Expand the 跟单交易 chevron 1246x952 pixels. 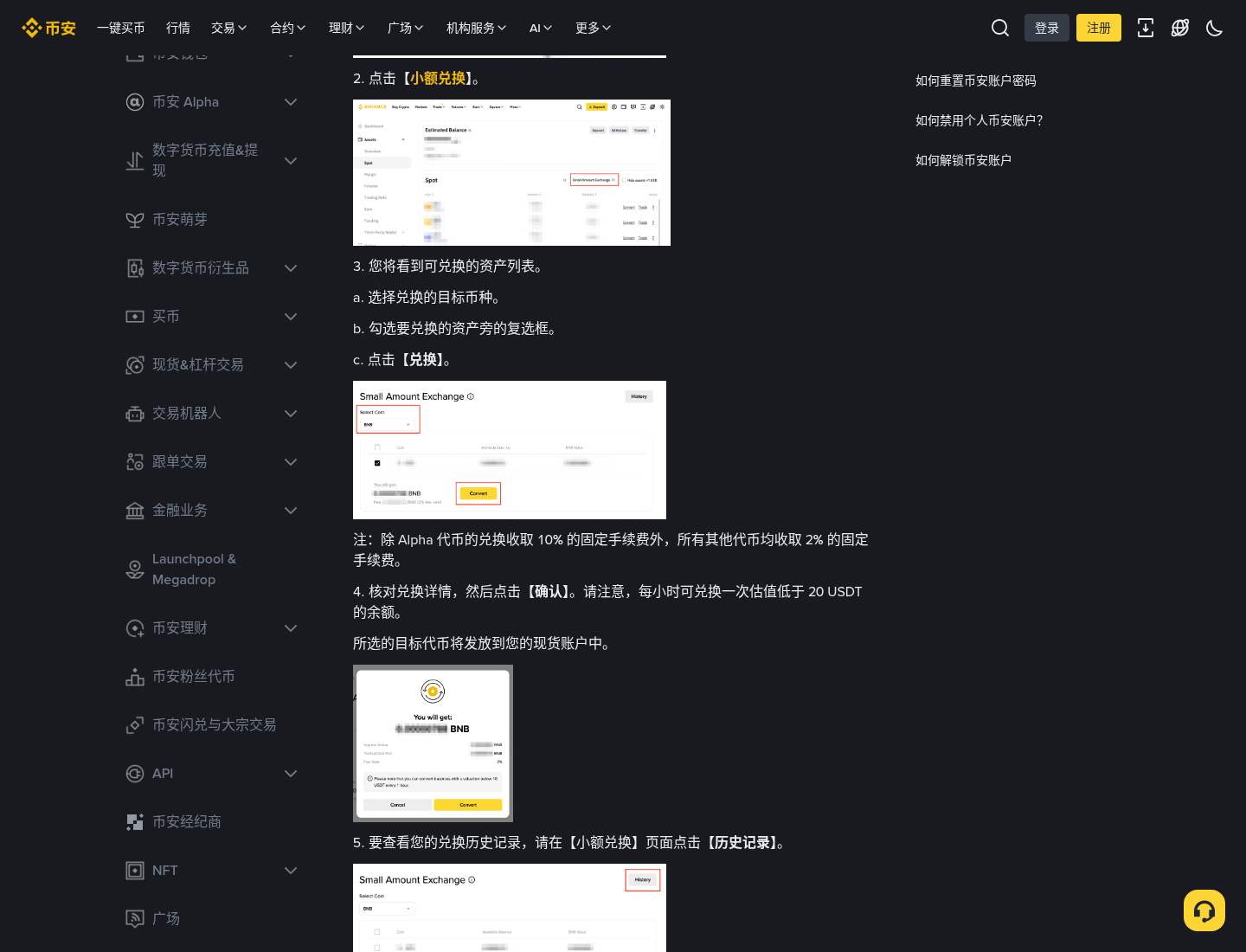tap(291, 462)
